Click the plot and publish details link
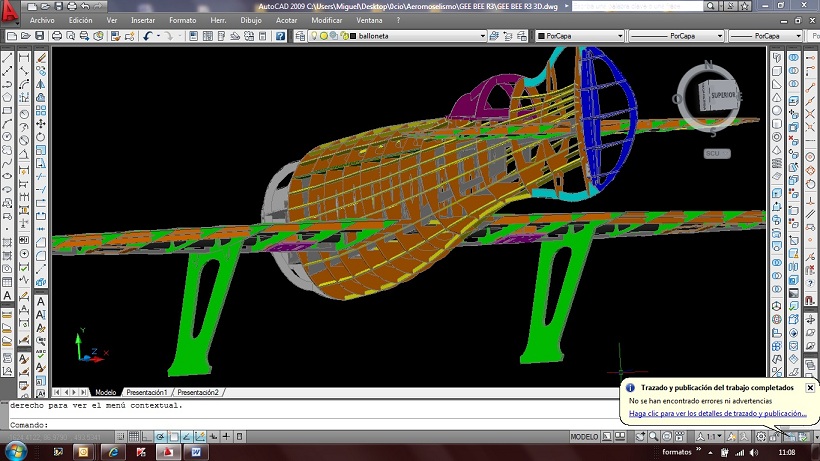The image size is (820, 461). coord(717,413)
